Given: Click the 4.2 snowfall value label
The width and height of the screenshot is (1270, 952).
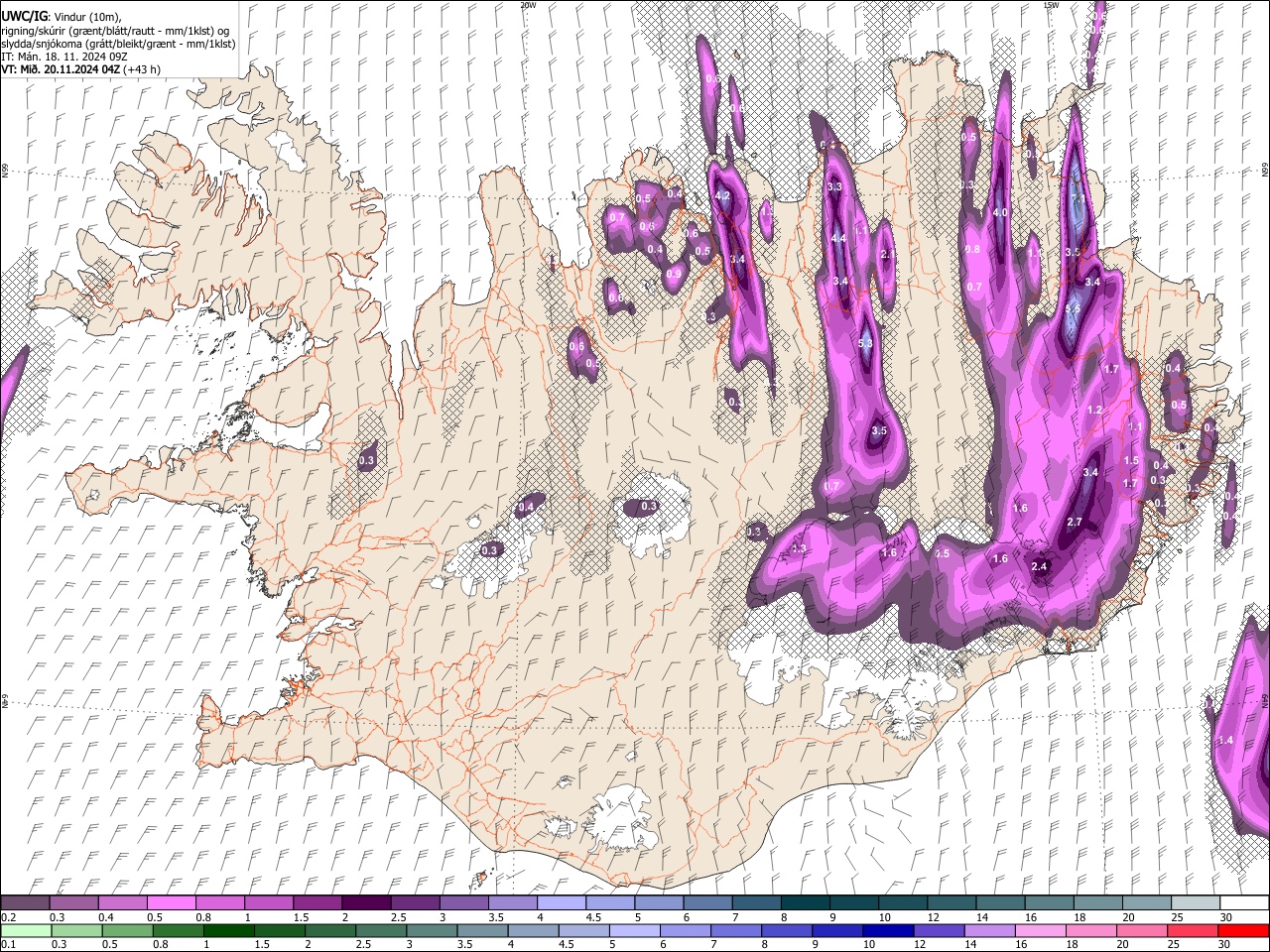Looking at the screenshot, I should click(722, 195).
